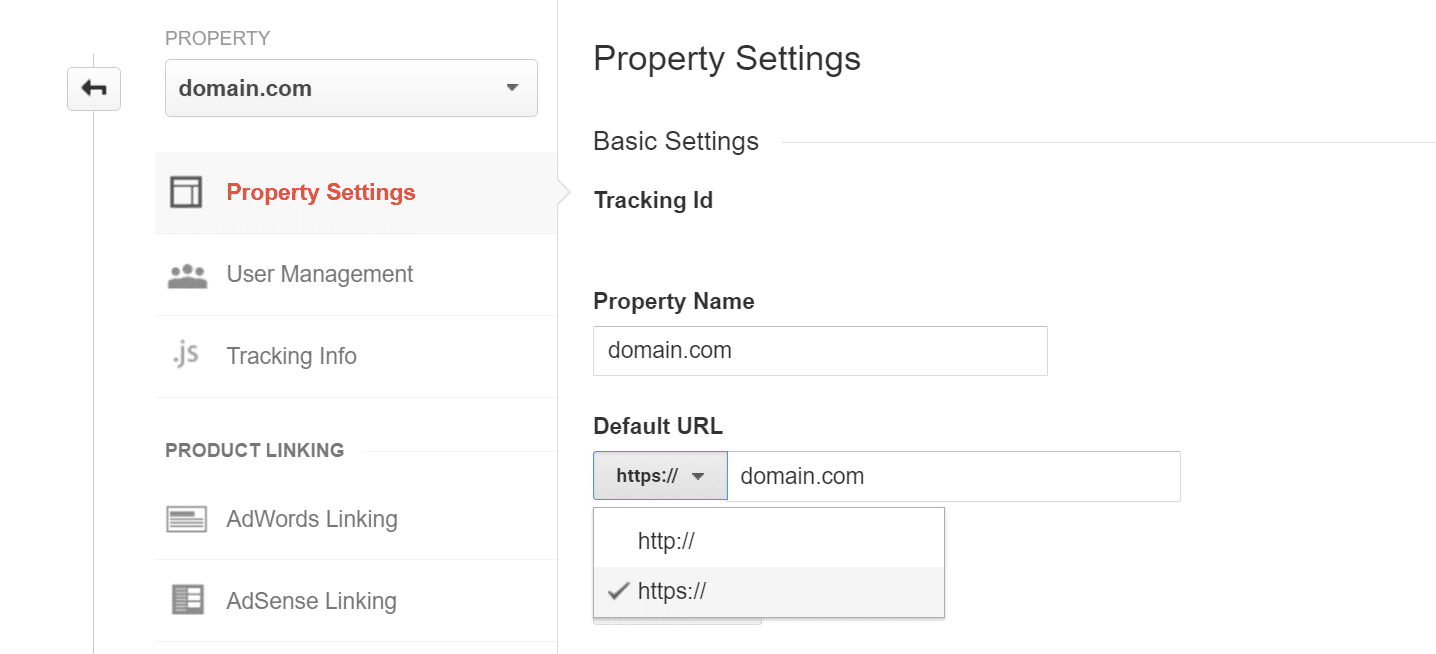Go to Tracking Info section

coord(291,355)
